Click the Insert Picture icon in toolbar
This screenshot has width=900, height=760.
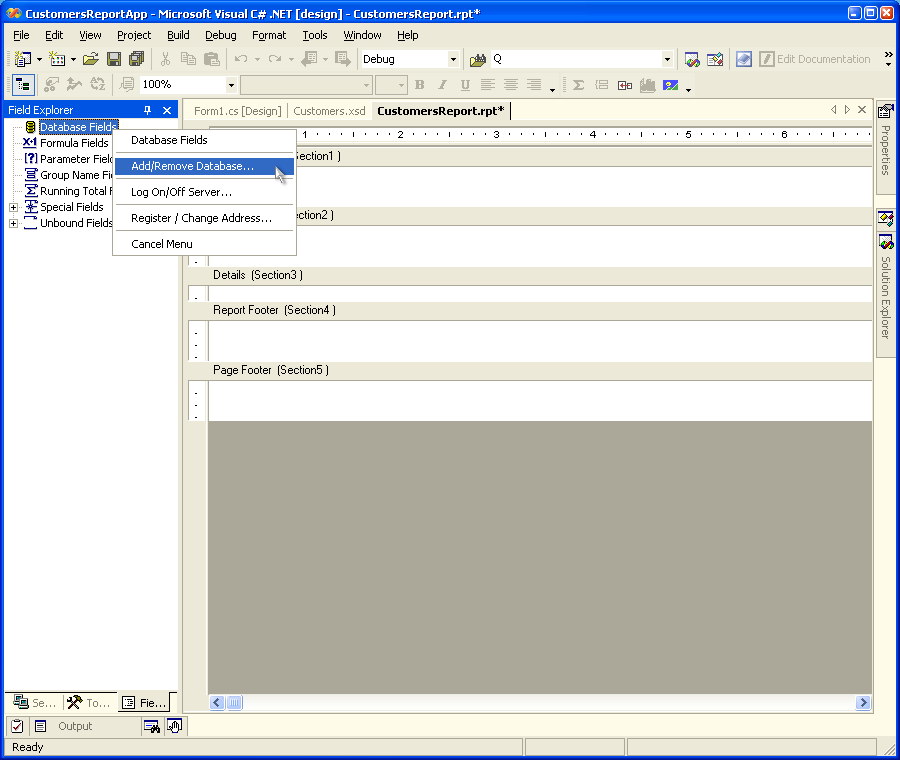tap(670, 85)
